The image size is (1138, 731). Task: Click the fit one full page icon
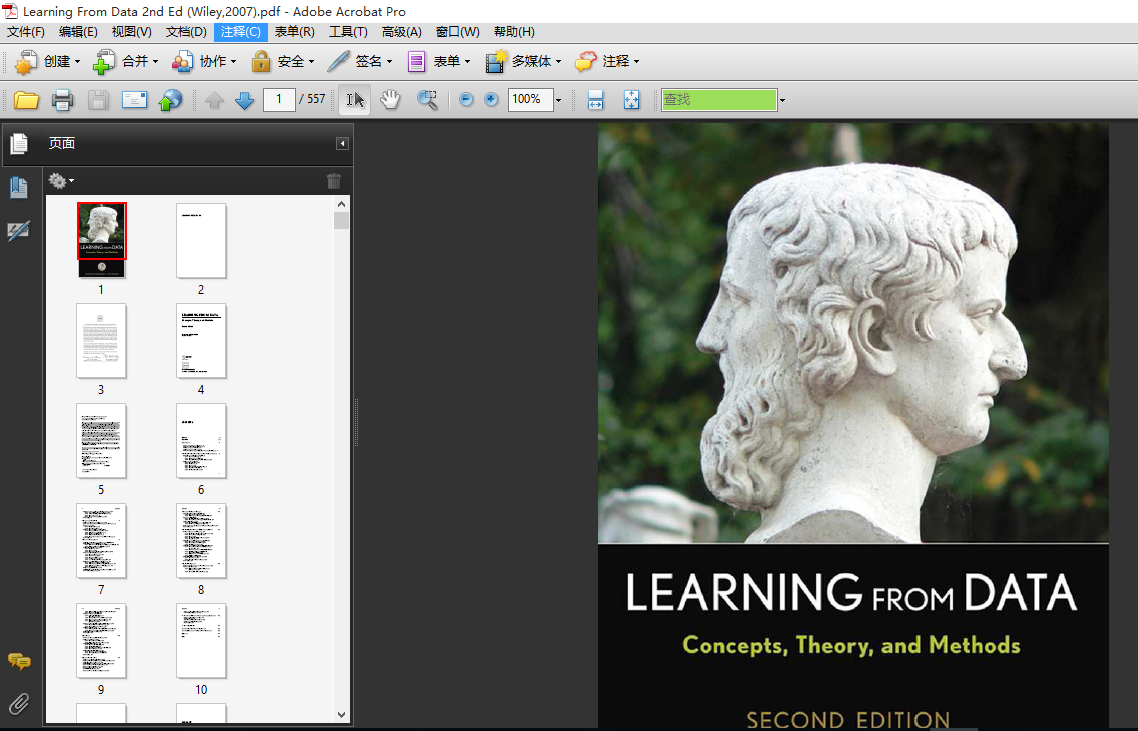click(631, 99)
